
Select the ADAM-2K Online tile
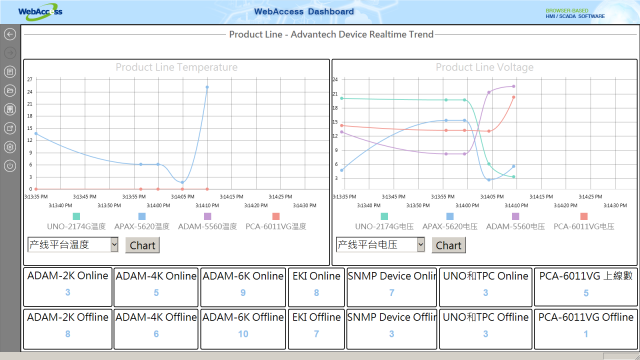click(x=68, y=287)
